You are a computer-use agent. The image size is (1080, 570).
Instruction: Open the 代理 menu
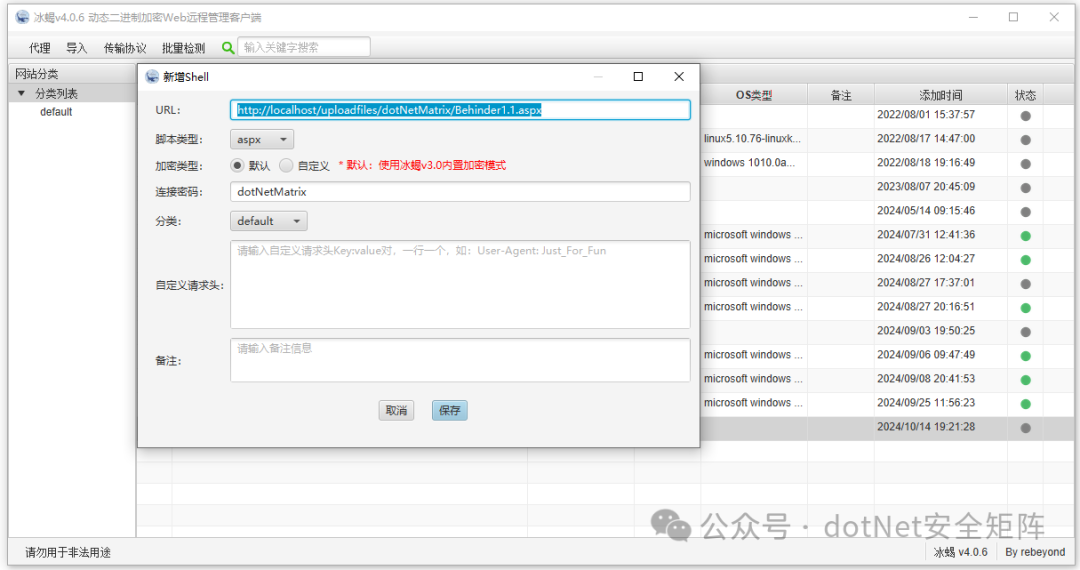pos(40,48)
